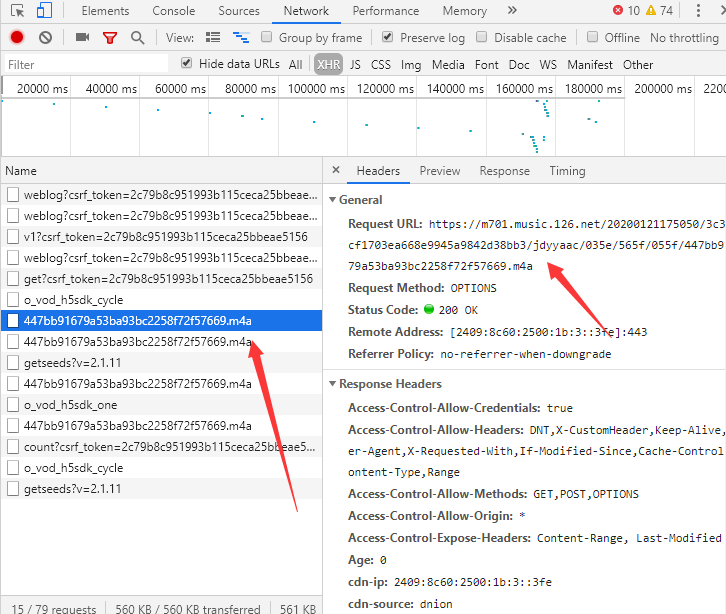Close the request details pane
Viewport: 726px width, 614px height.
336,170
